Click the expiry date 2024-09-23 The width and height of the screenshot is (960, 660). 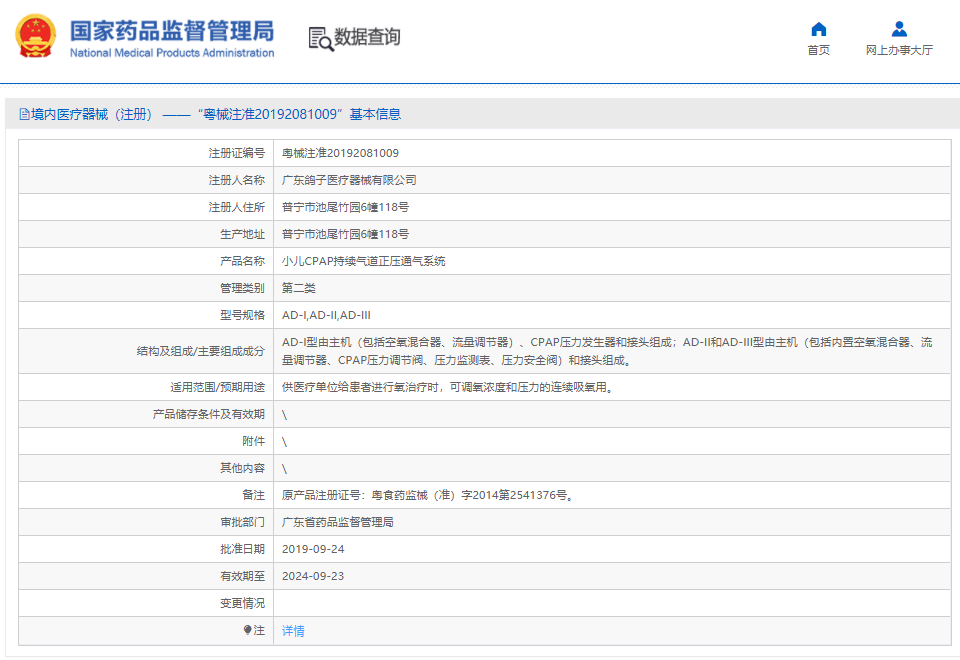(313, 576)
